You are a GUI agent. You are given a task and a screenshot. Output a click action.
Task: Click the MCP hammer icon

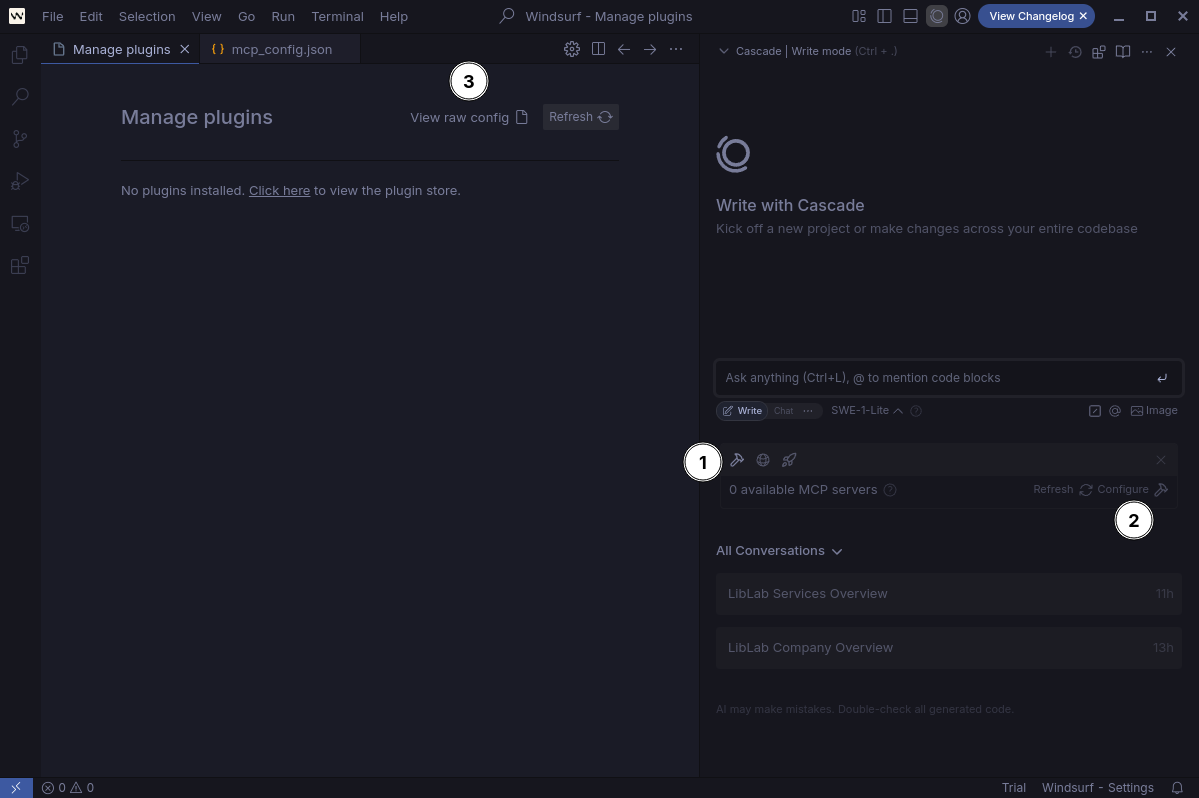[737, 459]
